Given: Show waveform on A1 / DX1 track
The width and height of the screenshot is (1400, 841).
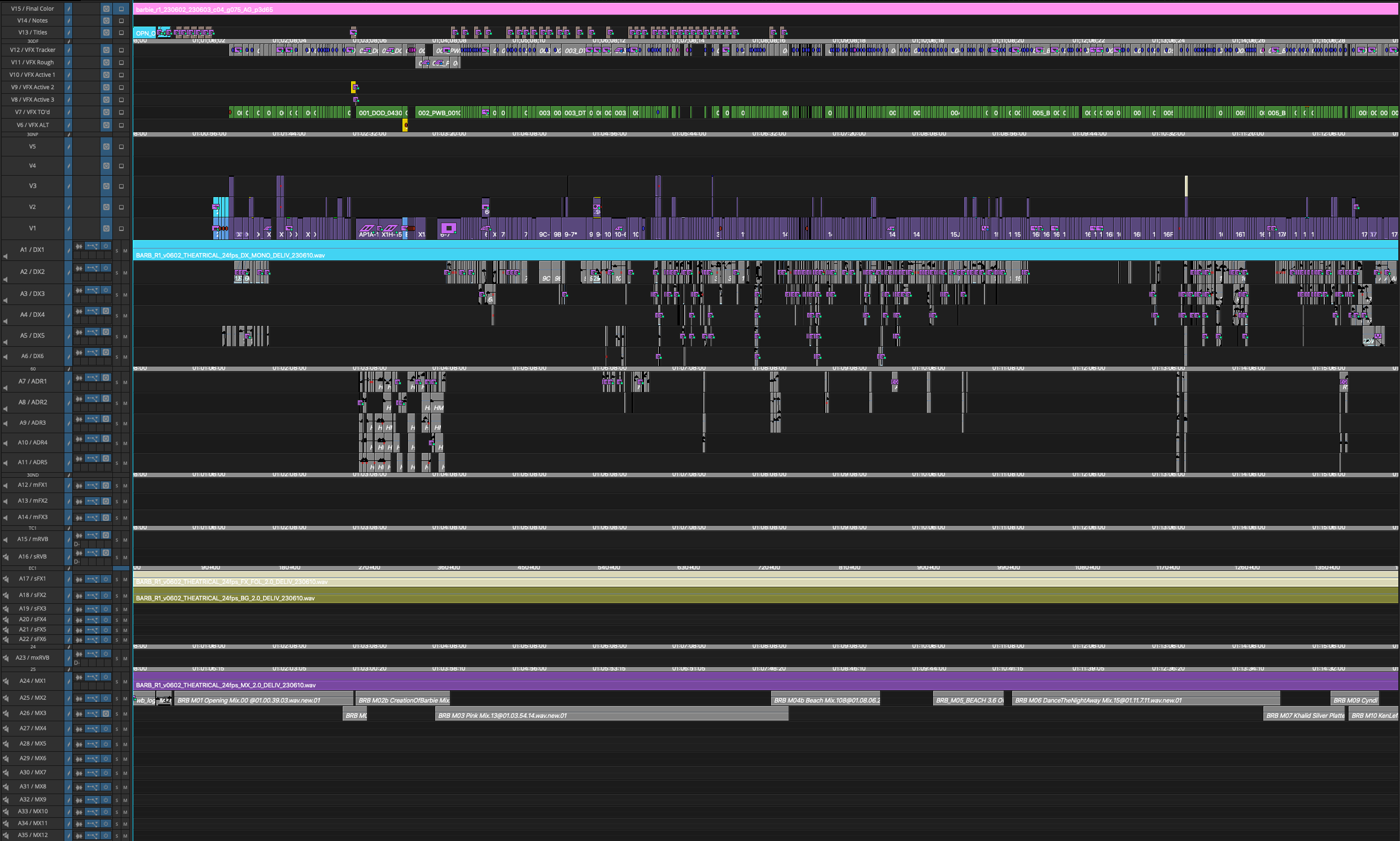Looking at the screenshot, I should 78,246.
